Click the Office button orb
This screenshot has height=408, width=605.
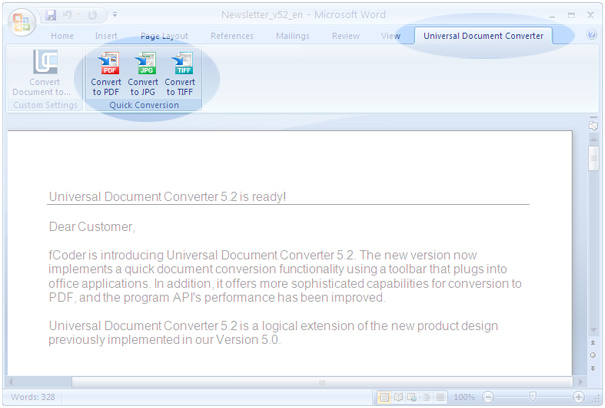pyautogui.click(x=22, y=21)
